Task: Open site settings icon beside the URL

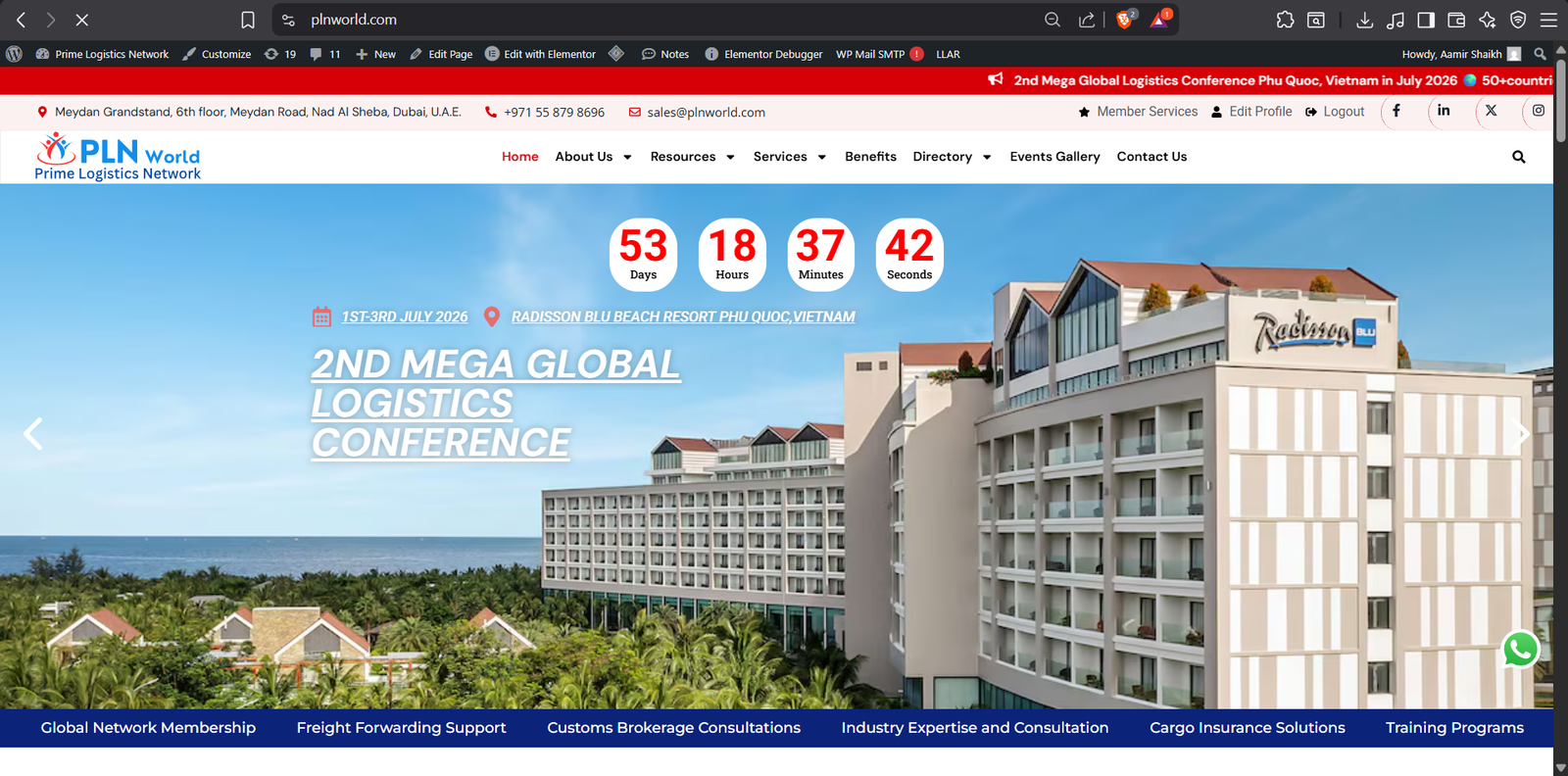Action: point(288,20)
